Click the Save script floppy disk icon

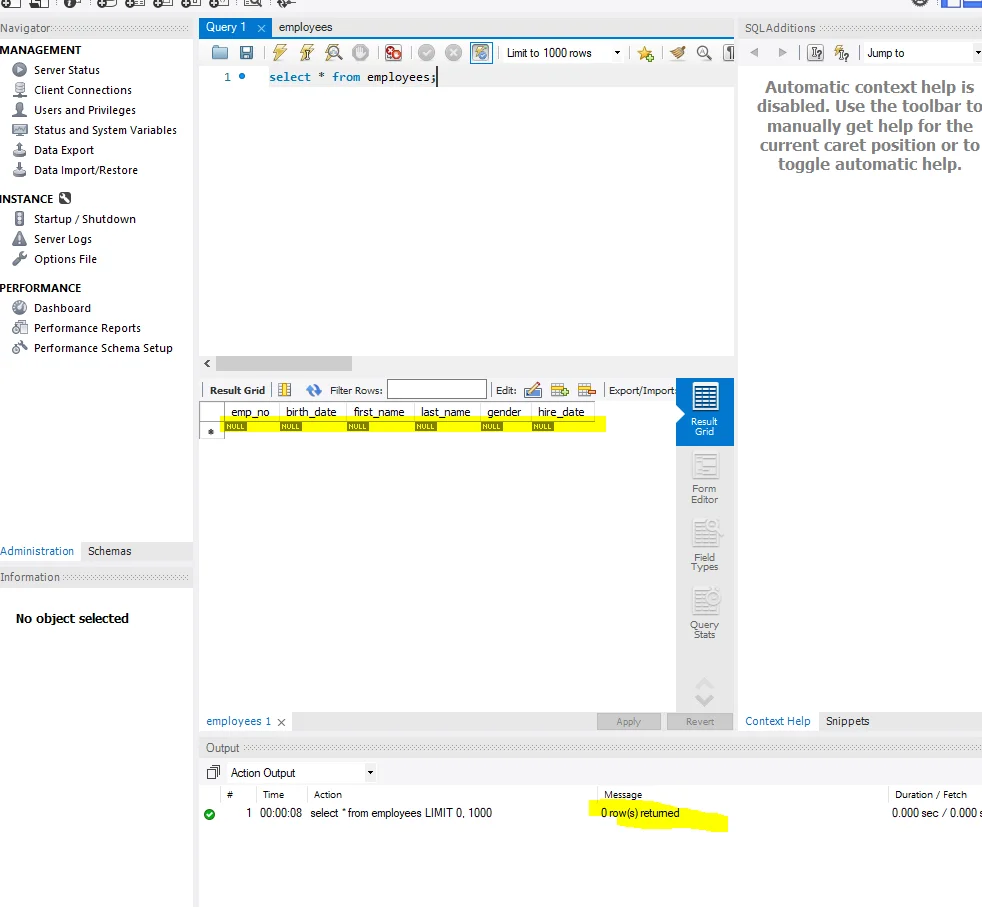(x=246, y=53)
